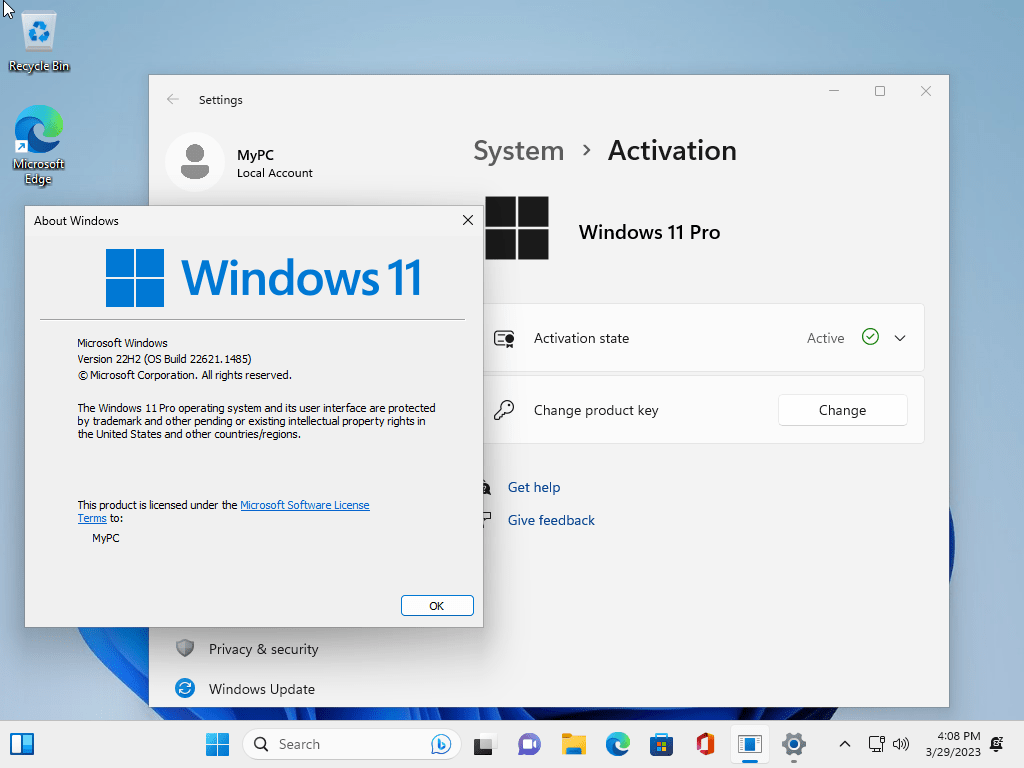The height and width of the screenshot is (768, 1024).
Task: Click the Change product key key icon
Action: point(504,410)
